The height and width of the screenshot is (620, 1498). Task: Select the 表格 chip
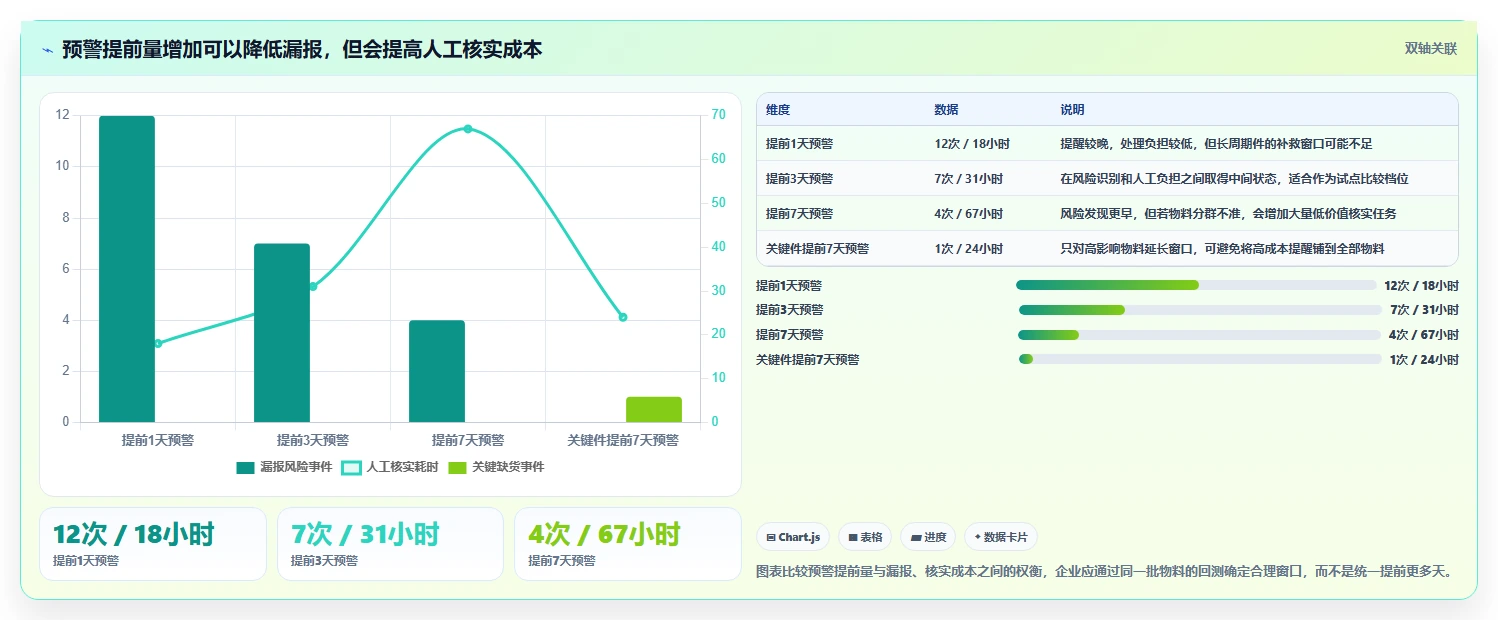(865, 537)
